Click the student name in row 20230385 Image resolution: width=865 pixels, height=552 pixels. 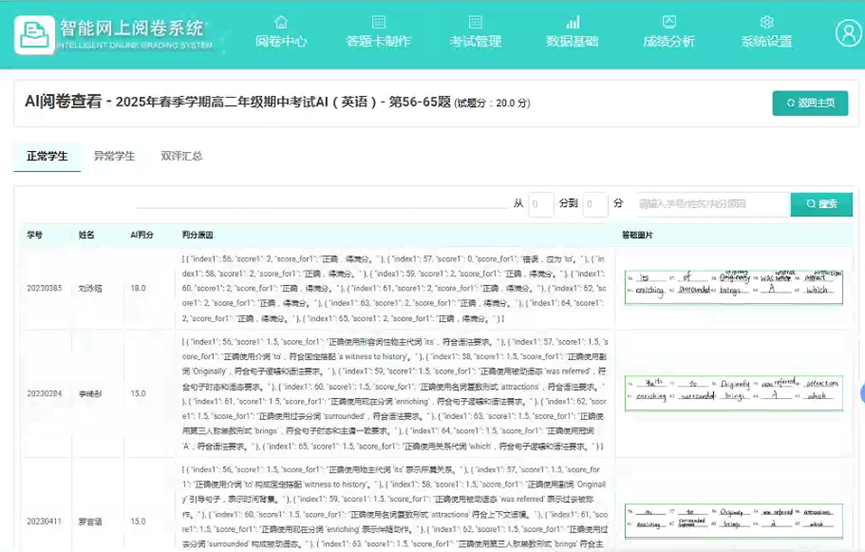(x=90, y=288)
